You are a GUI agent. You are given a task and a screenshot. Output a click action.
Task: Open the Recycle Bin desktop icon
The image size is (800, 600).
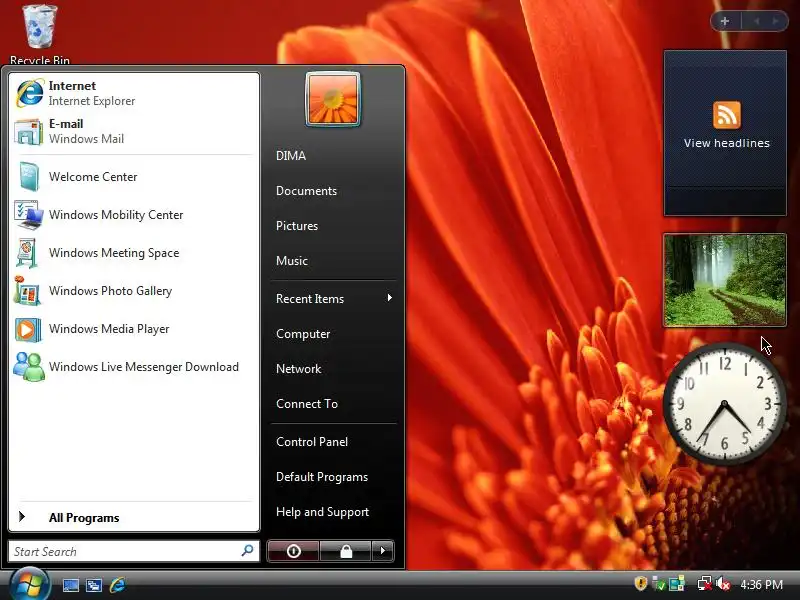(40, 33)
